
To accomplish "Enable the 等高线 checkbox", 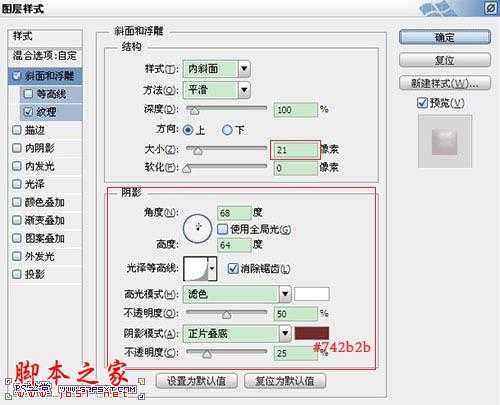I will tap(28, 94).
